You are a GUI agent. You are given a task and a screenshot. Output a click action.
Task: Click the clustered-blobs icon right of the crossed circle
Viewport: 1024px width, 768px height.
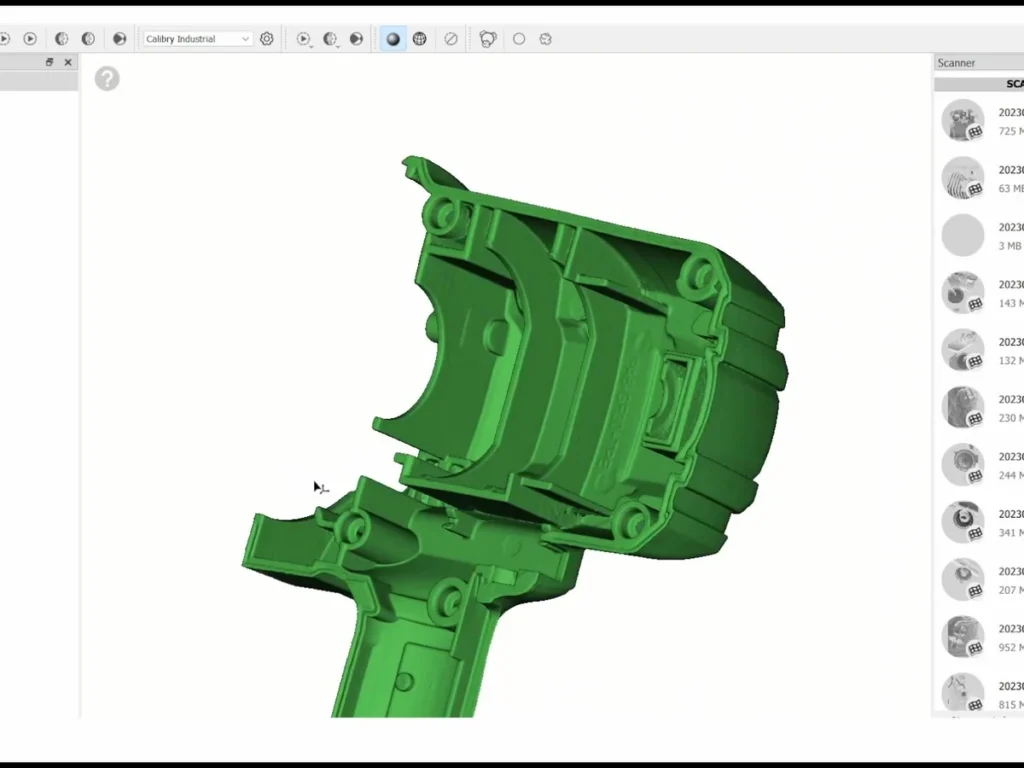[x=488, y=39]
